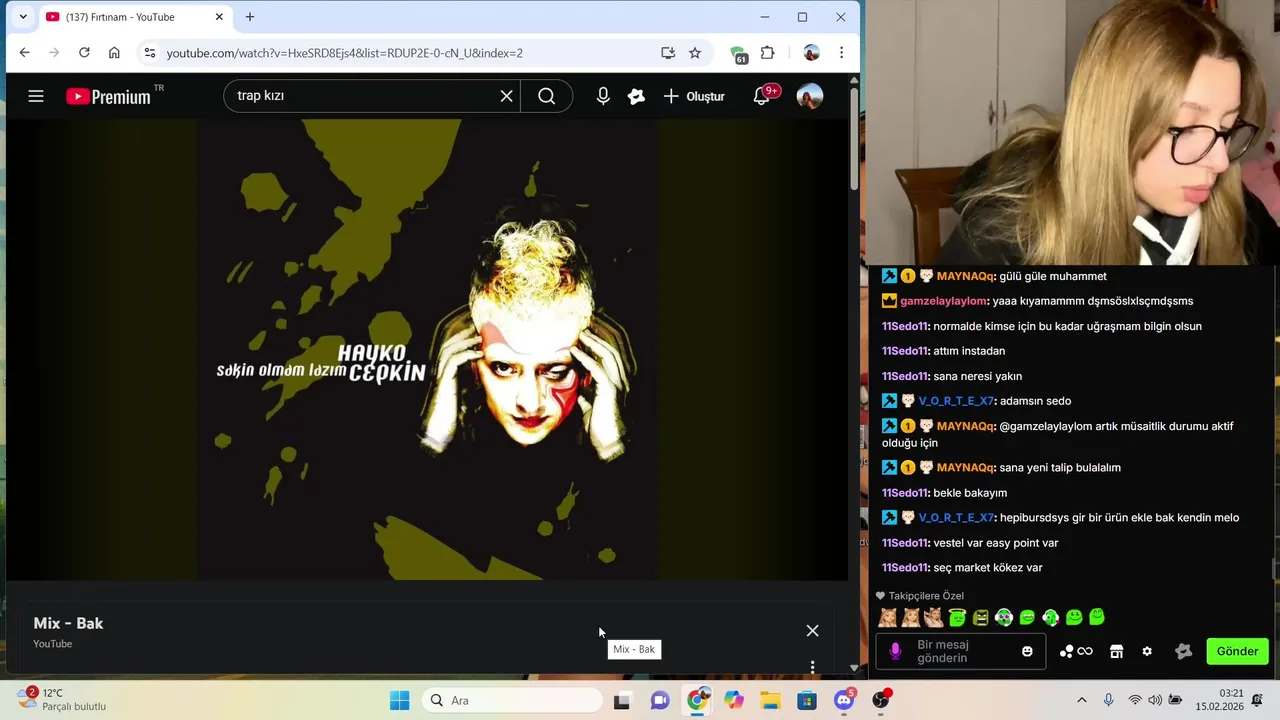Open chat settings gear
The width and height of the screenshot is (1280, 720).
pos(1147,651)
